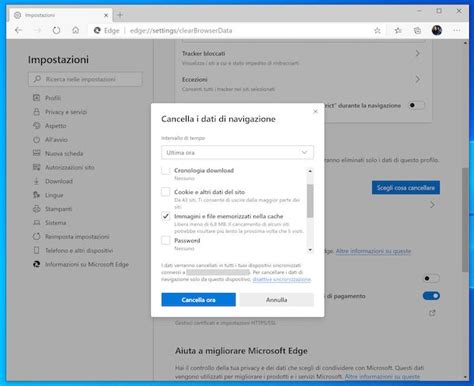Close the Cancella i dati dialog
The height and width of the screenshot is (386, 474).
(x=315, y=111)
